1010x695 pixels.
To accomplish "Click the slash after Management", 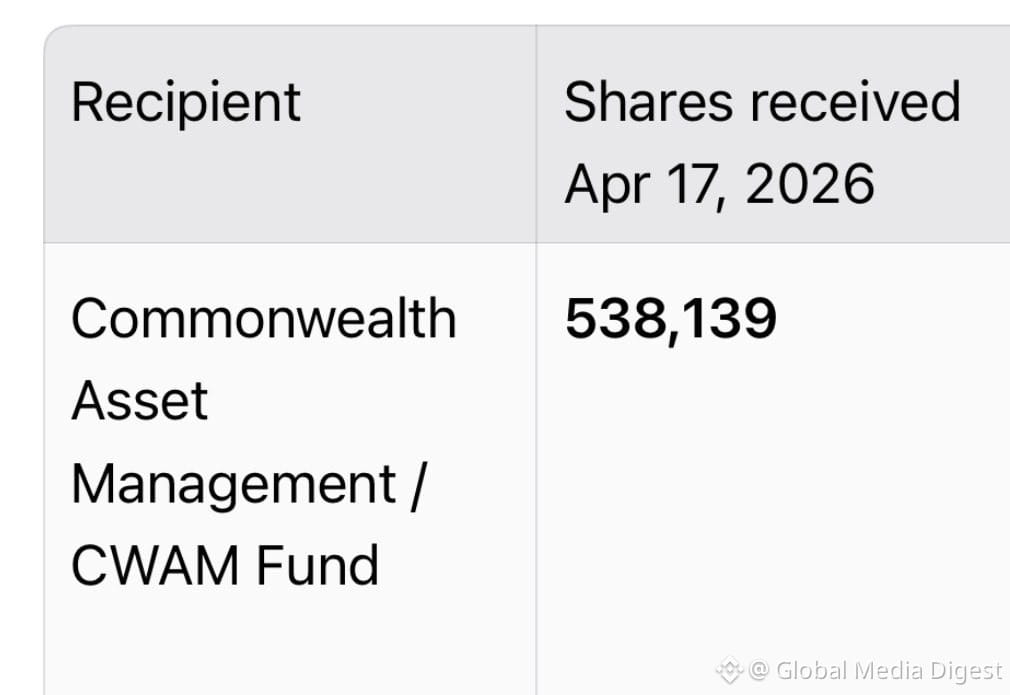I will click(x=418, y=486).
